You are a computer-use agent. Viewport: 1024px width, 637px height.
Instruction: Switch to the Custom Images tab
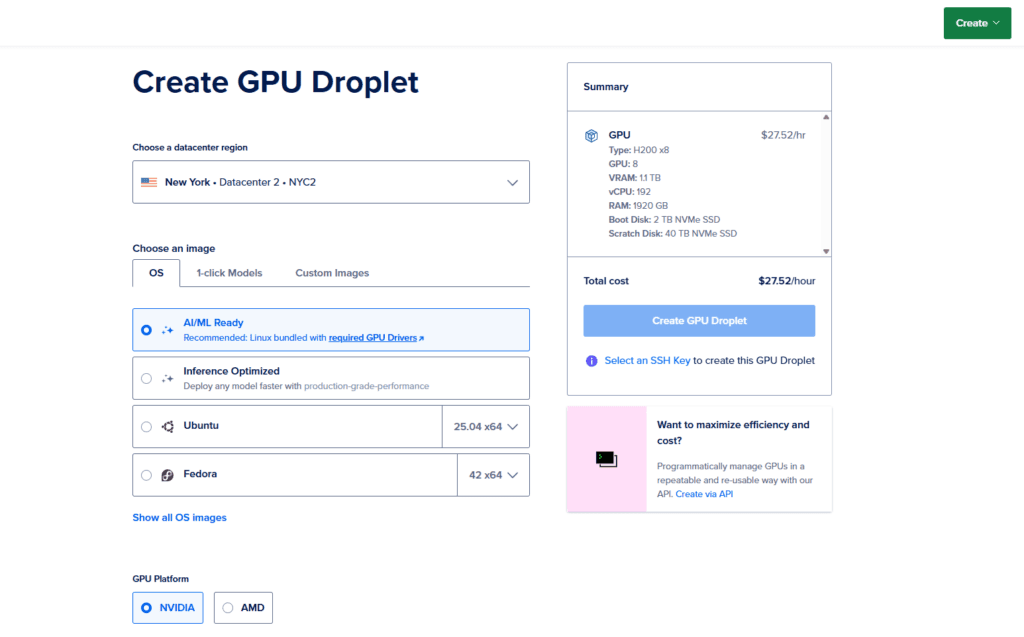pyautogui.click(x=332, y=273)
